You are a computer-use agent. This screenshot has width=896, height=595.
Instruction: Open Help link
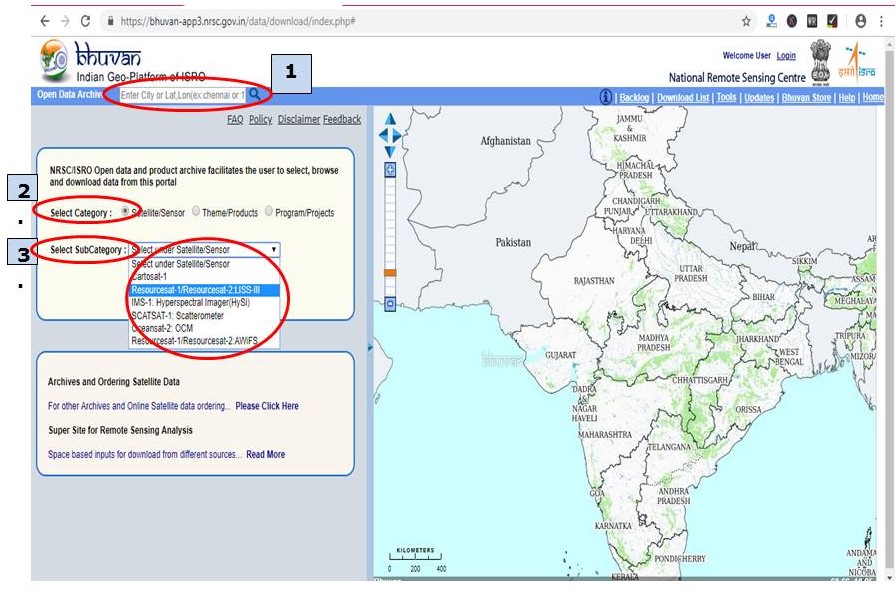click(847, 98)
